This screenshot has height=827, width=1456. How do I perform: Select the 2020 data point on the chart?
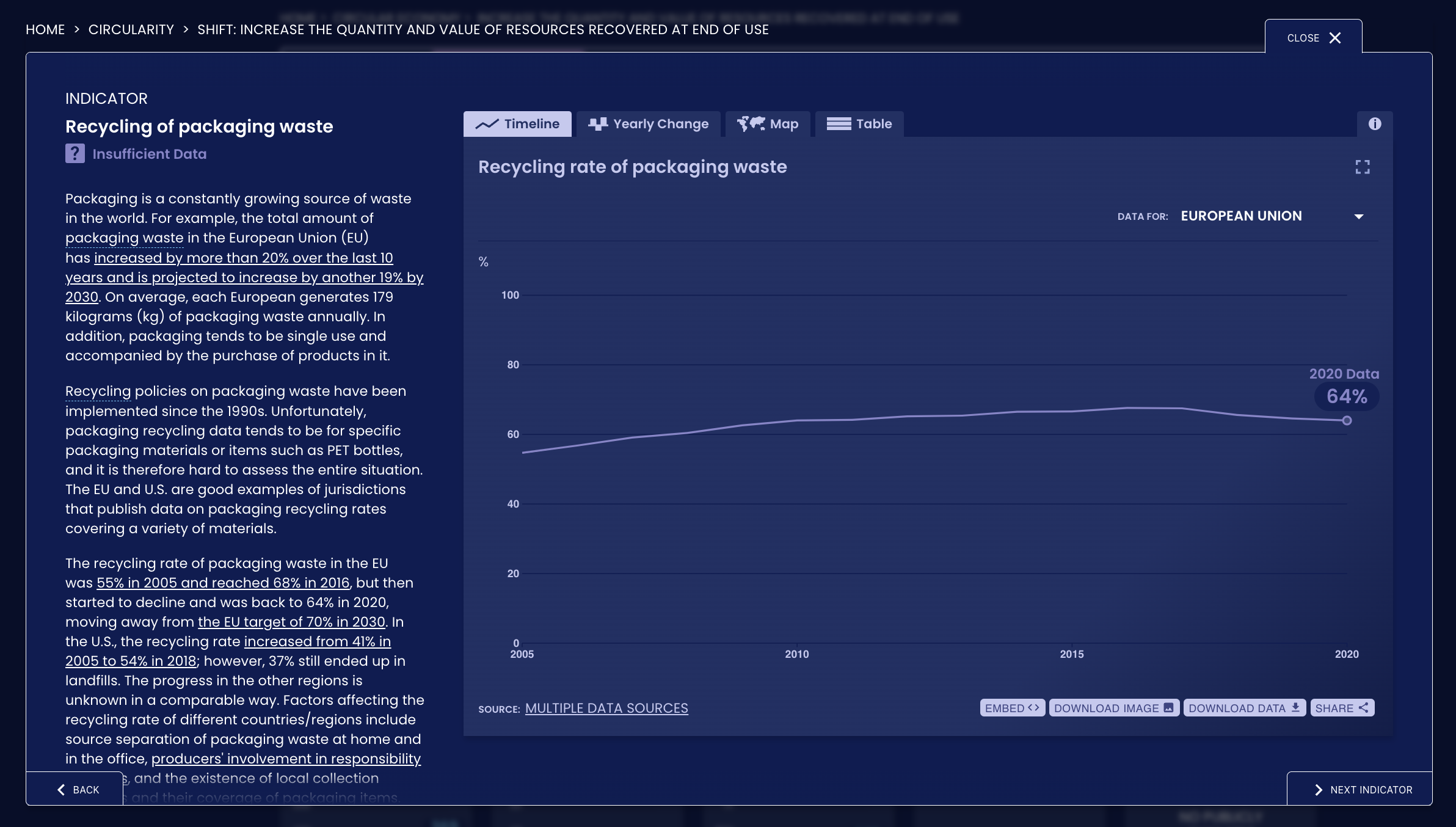(x=1347, y=420)
